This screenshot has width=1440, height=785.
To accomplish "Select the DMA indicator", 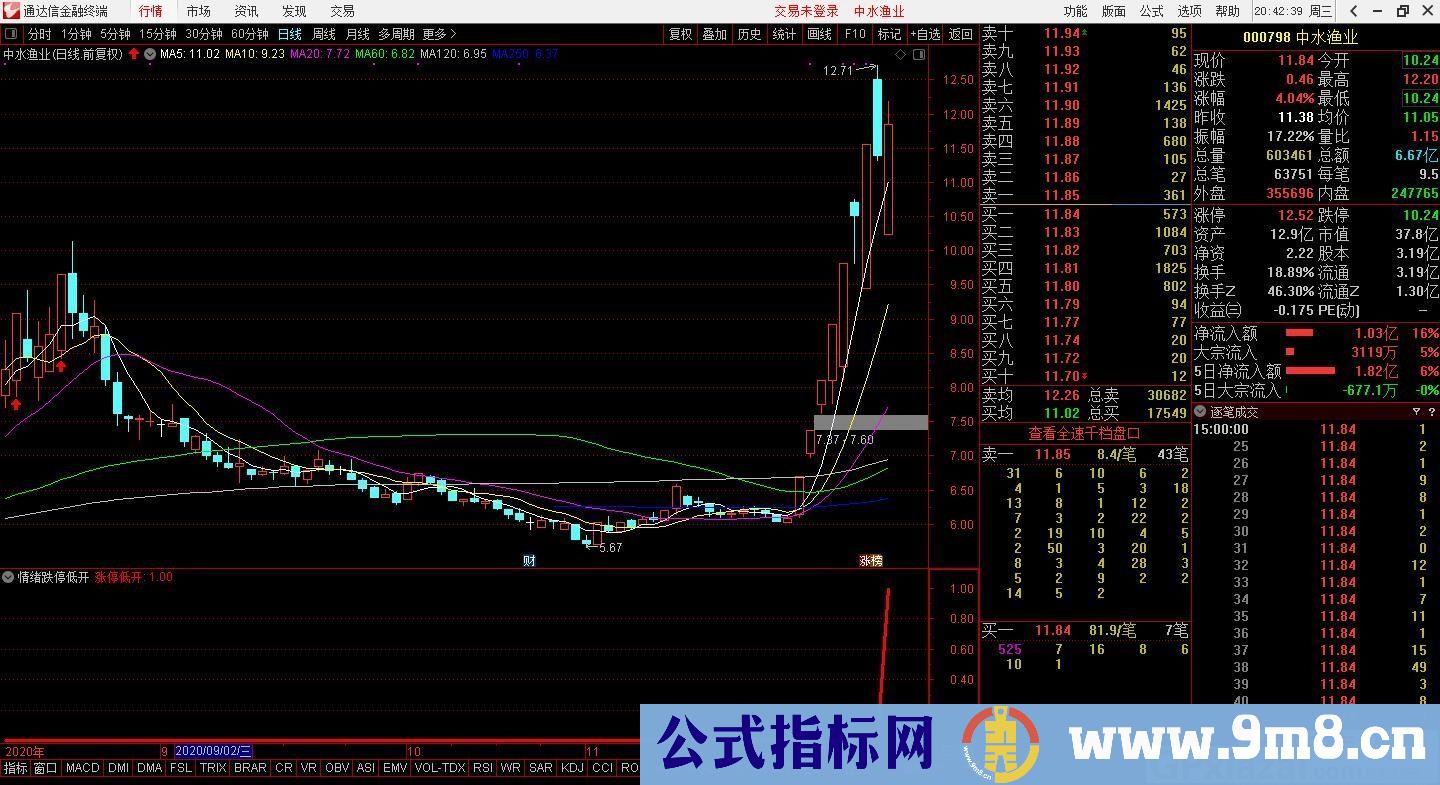I will point(149,768).
